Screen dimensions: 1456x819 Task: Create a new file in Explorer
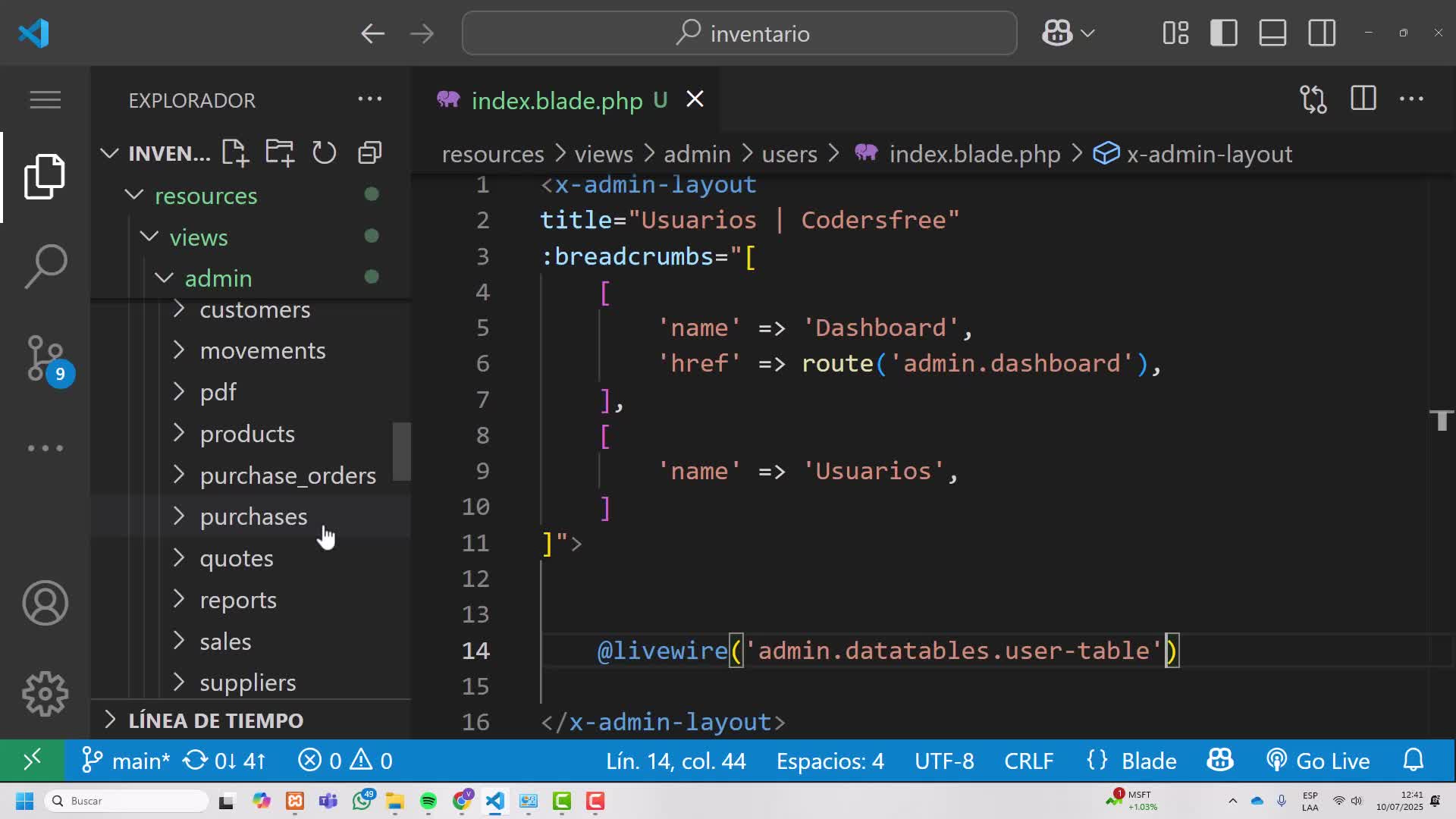[235, 153]
